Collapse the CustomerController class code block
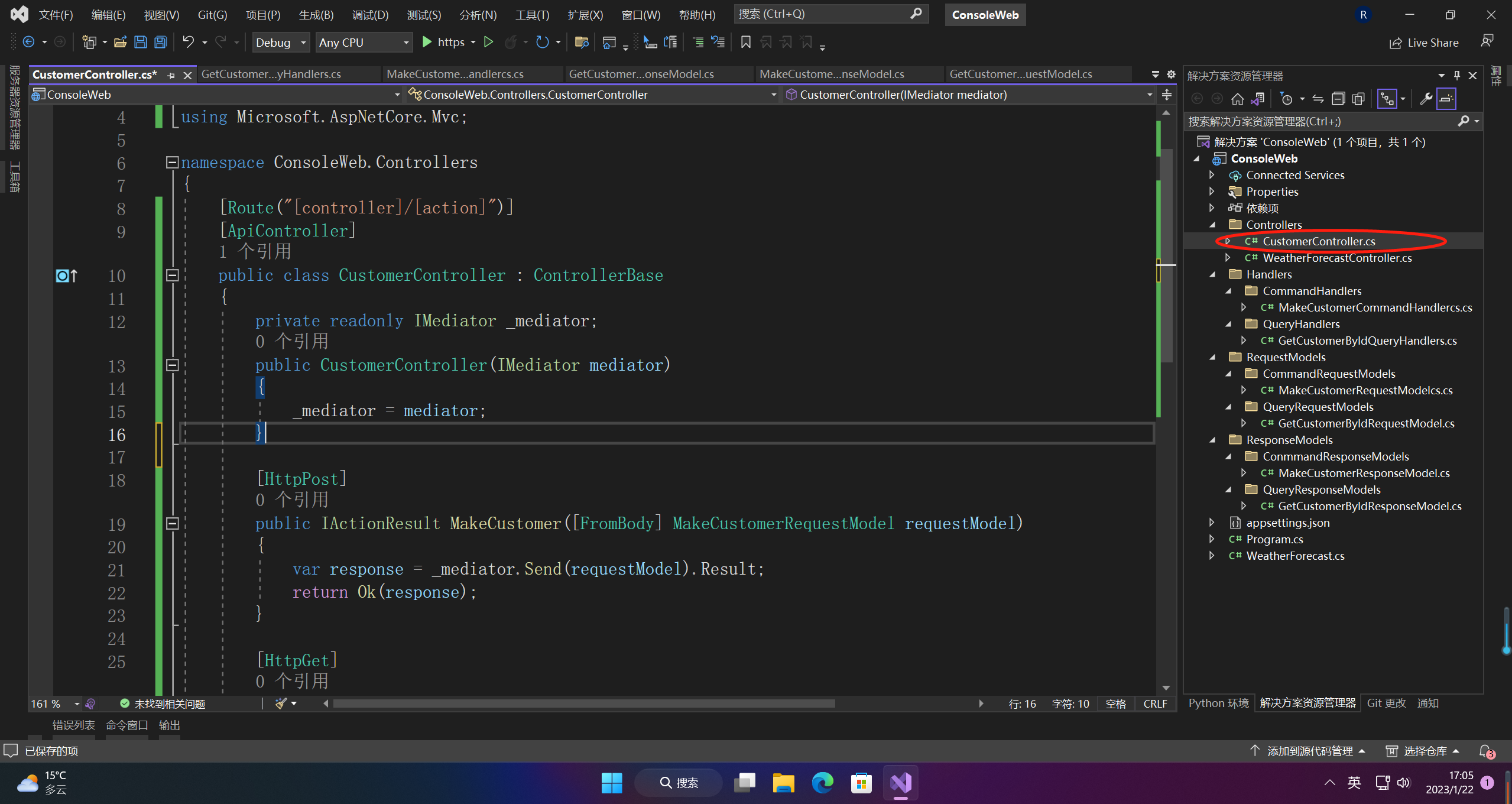The height and width of the screenshot is (804, 1512). (x=172, y=275)
